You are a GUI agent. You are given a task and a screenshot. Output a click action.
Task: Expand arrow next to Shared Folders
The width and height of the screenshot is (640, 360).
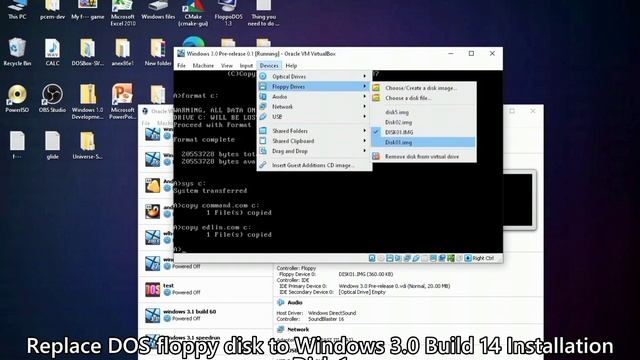tap(364, 131)
